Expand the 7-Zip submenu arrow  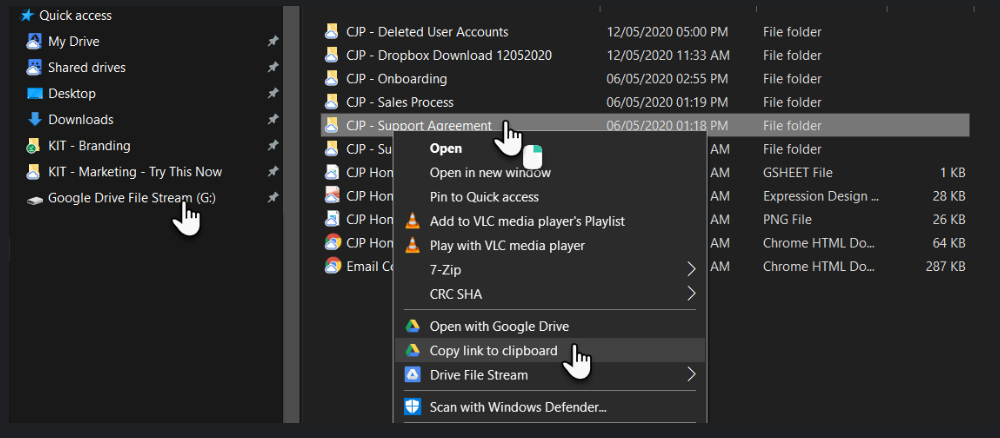691,270
